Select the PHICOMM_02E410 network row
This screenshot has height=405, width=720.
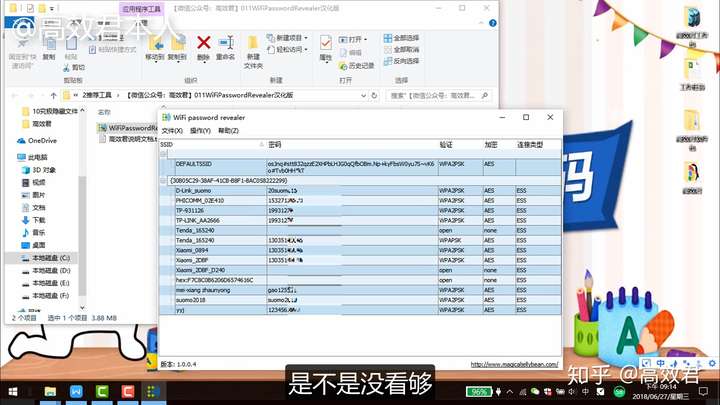click(x=360, y=201)
